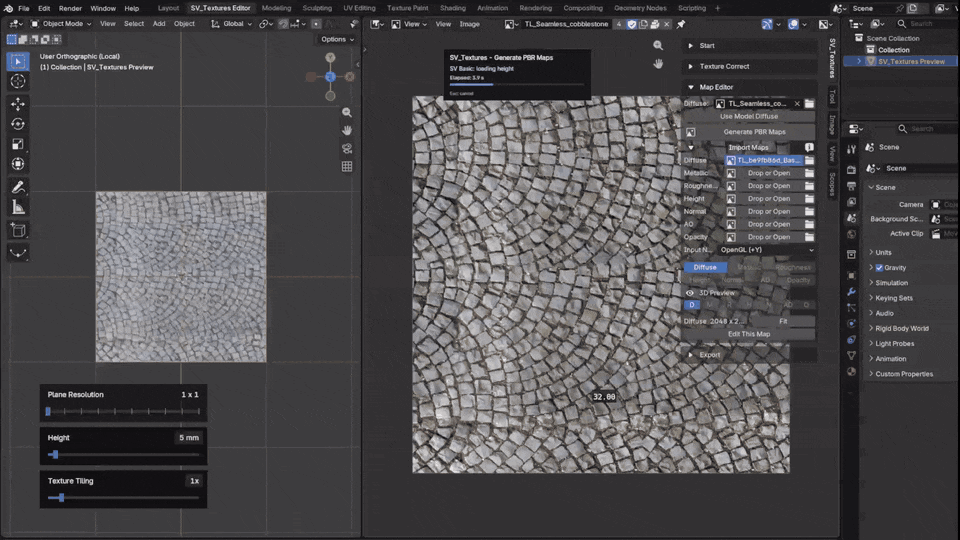Toggle snapping magnet in viewport header

[283, 24]
